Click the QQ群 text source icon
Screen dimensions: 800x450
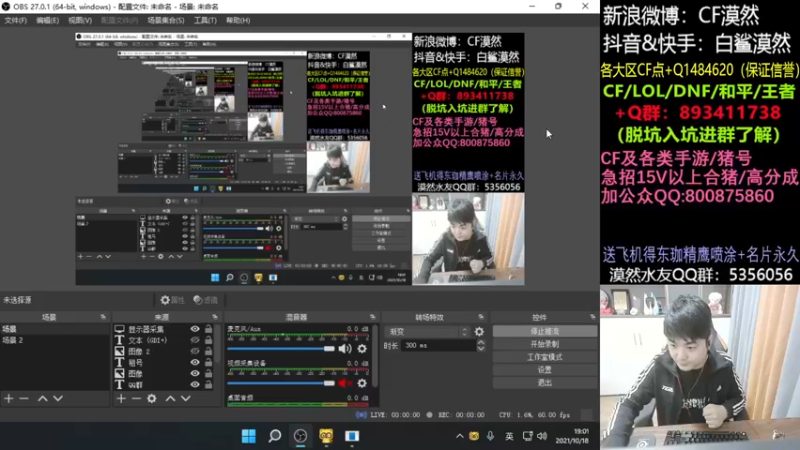119,385
